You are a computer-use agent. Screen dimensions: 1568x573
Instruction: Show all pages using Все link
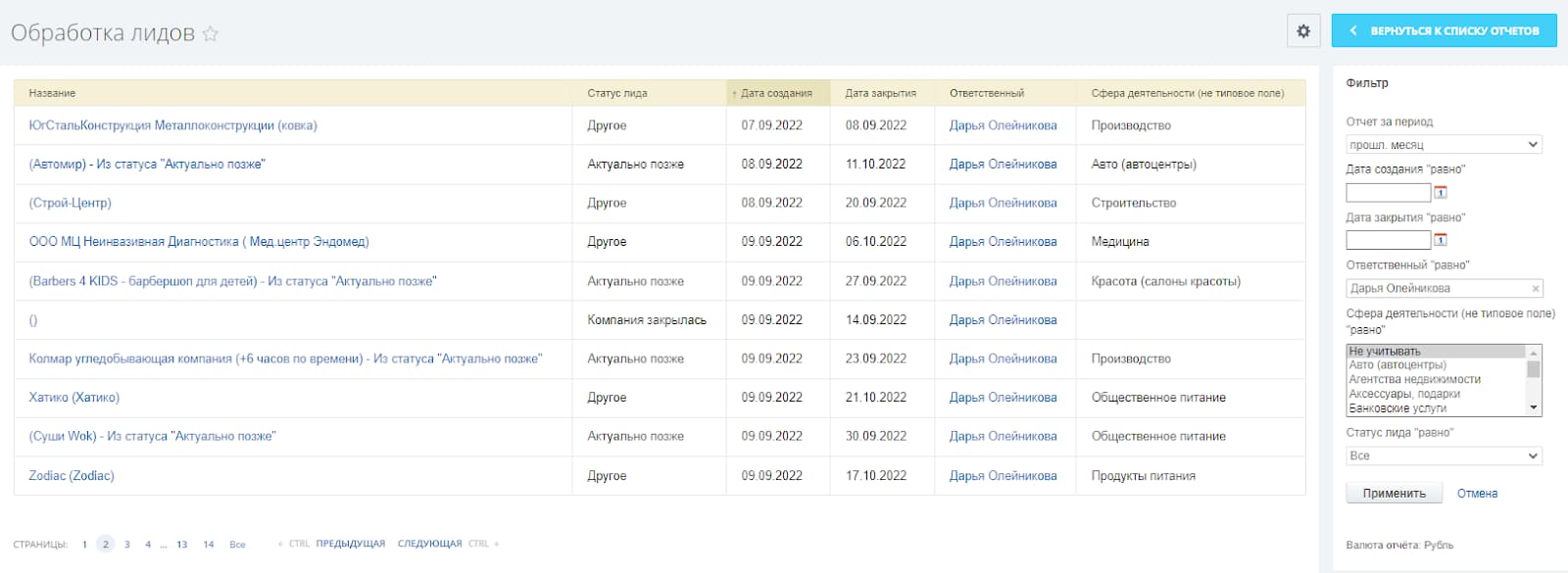point(237,545)
